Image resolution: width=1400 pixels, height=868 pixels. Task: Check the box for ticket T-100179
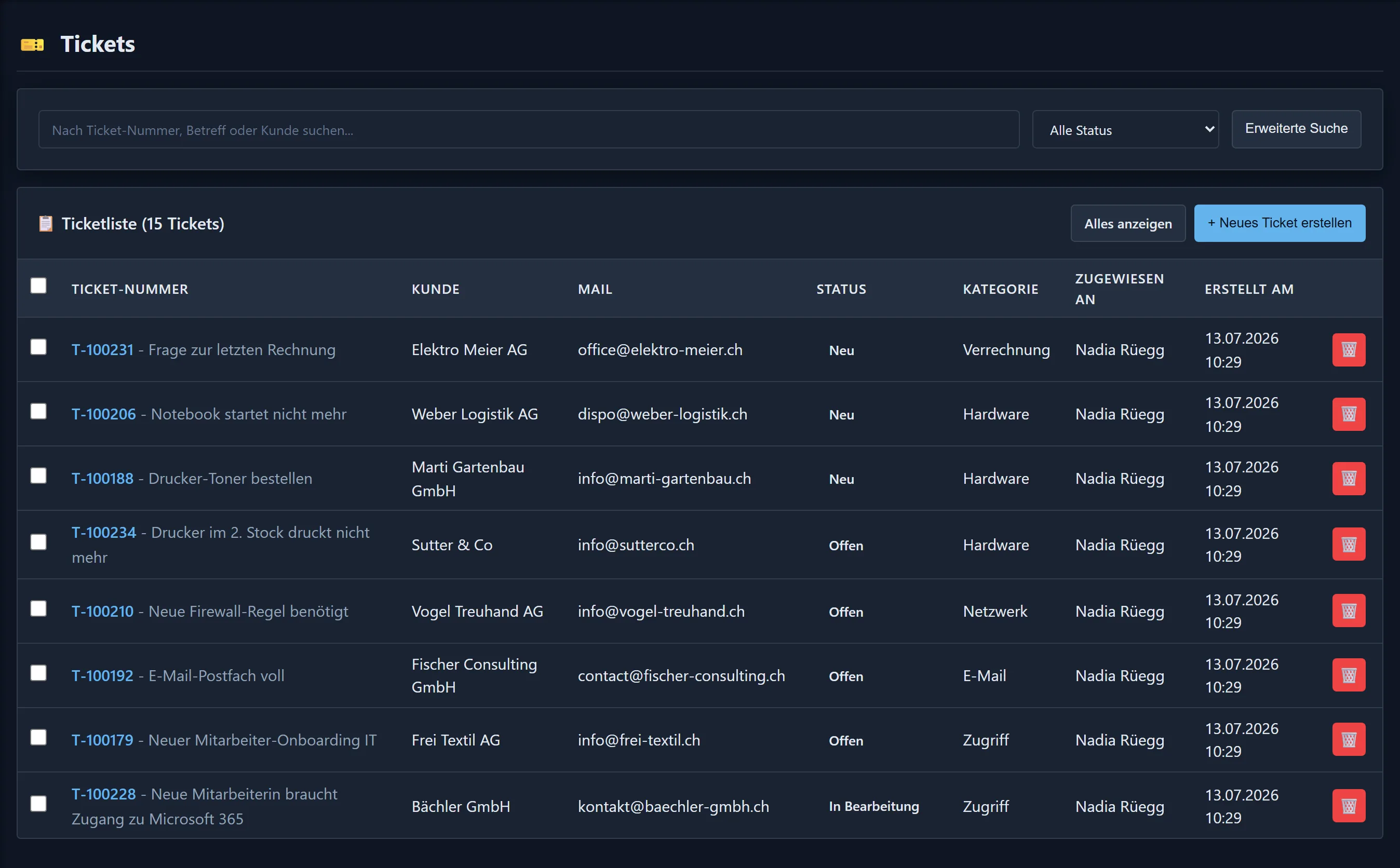38,737
